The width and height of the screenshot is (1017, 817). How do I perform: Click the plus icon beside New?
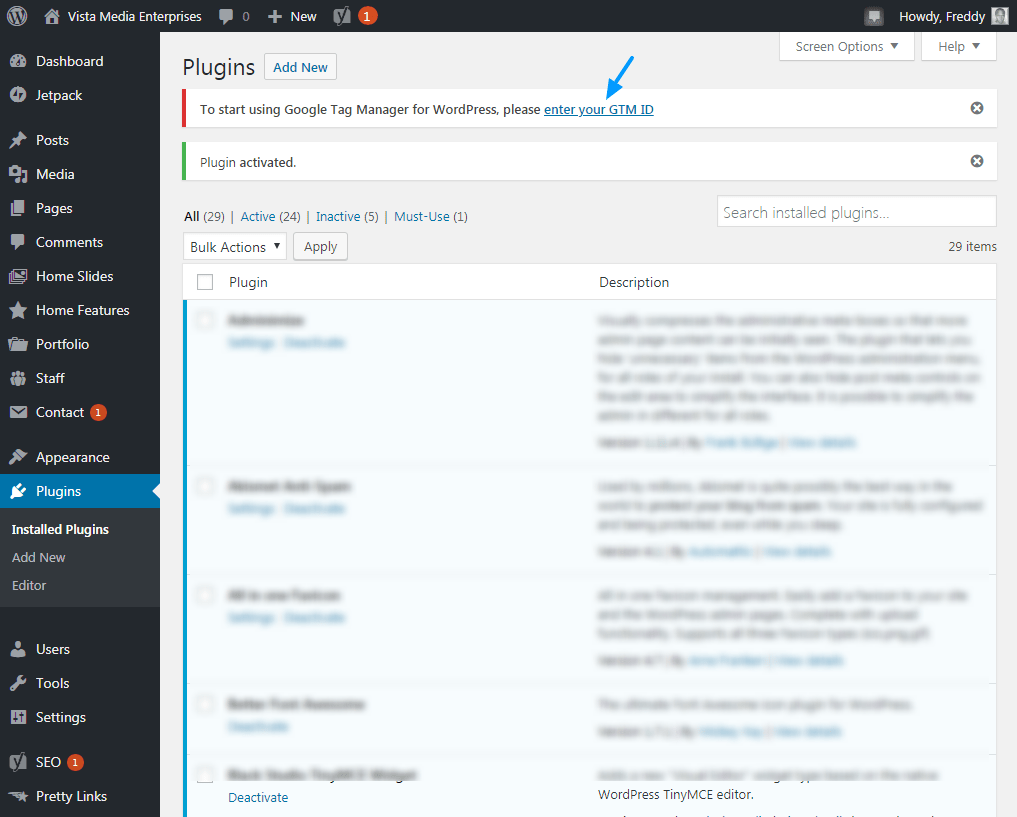tap(275, 17)
